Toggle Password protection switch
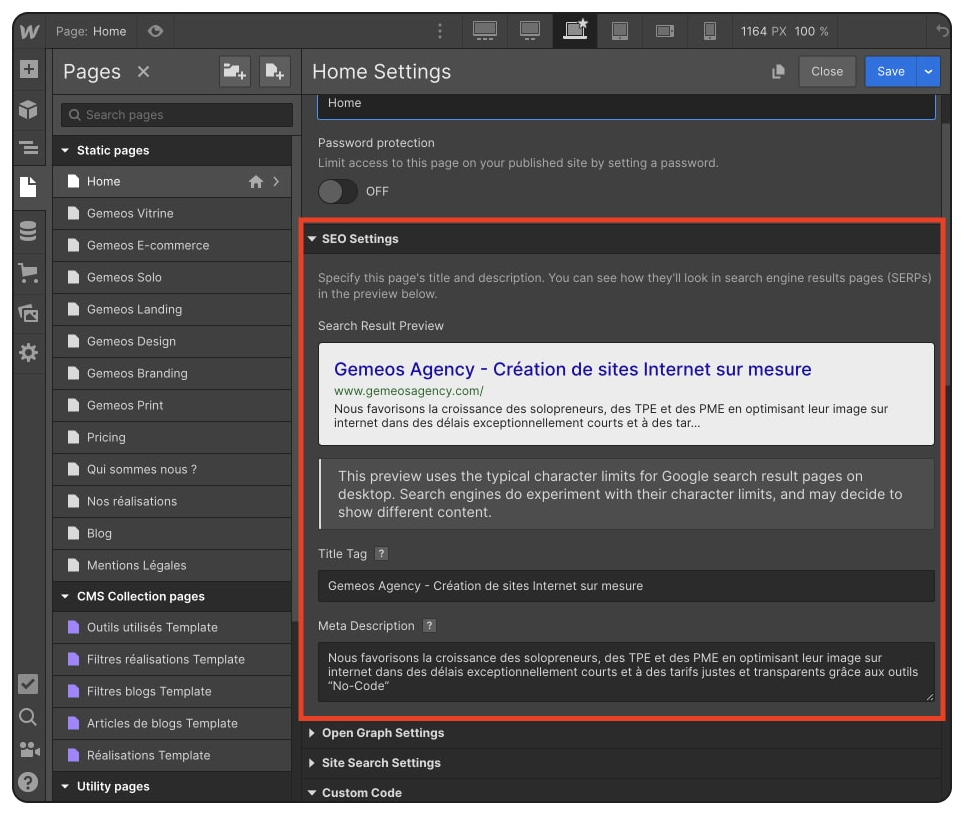964x815 pixels. [337, 191]
